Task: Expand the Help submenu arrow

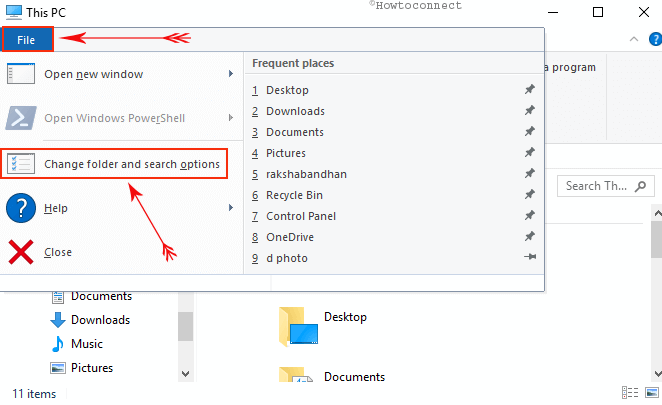Action: point(231,208)
